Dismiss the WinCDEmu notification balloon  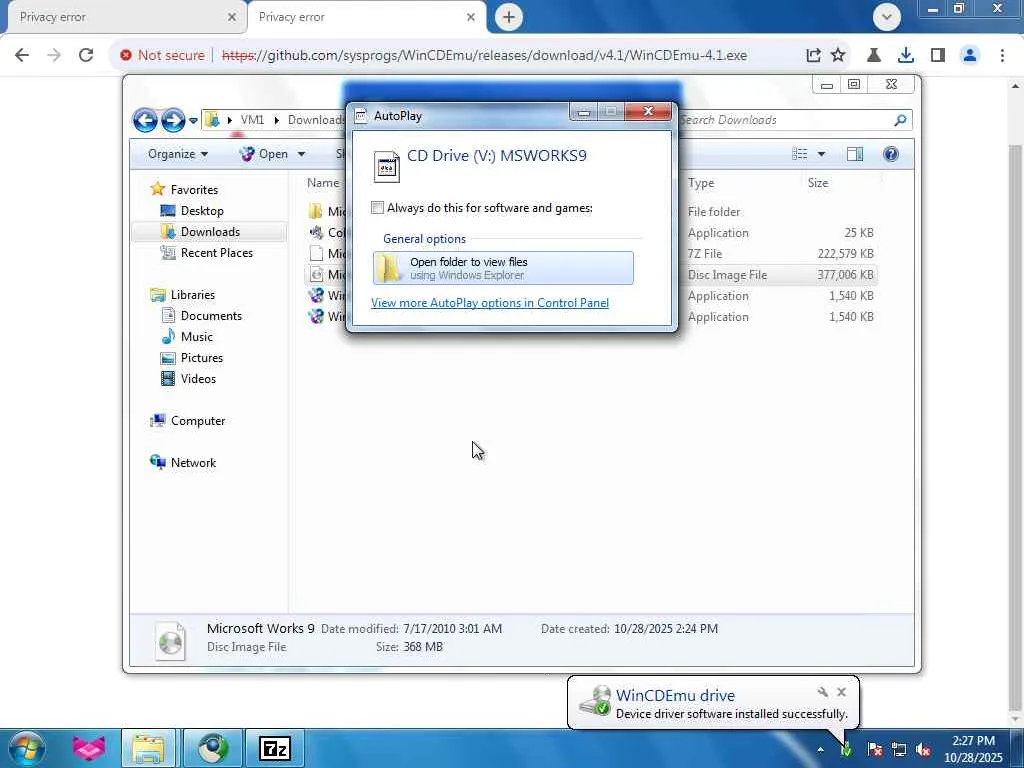coord(841,692)
